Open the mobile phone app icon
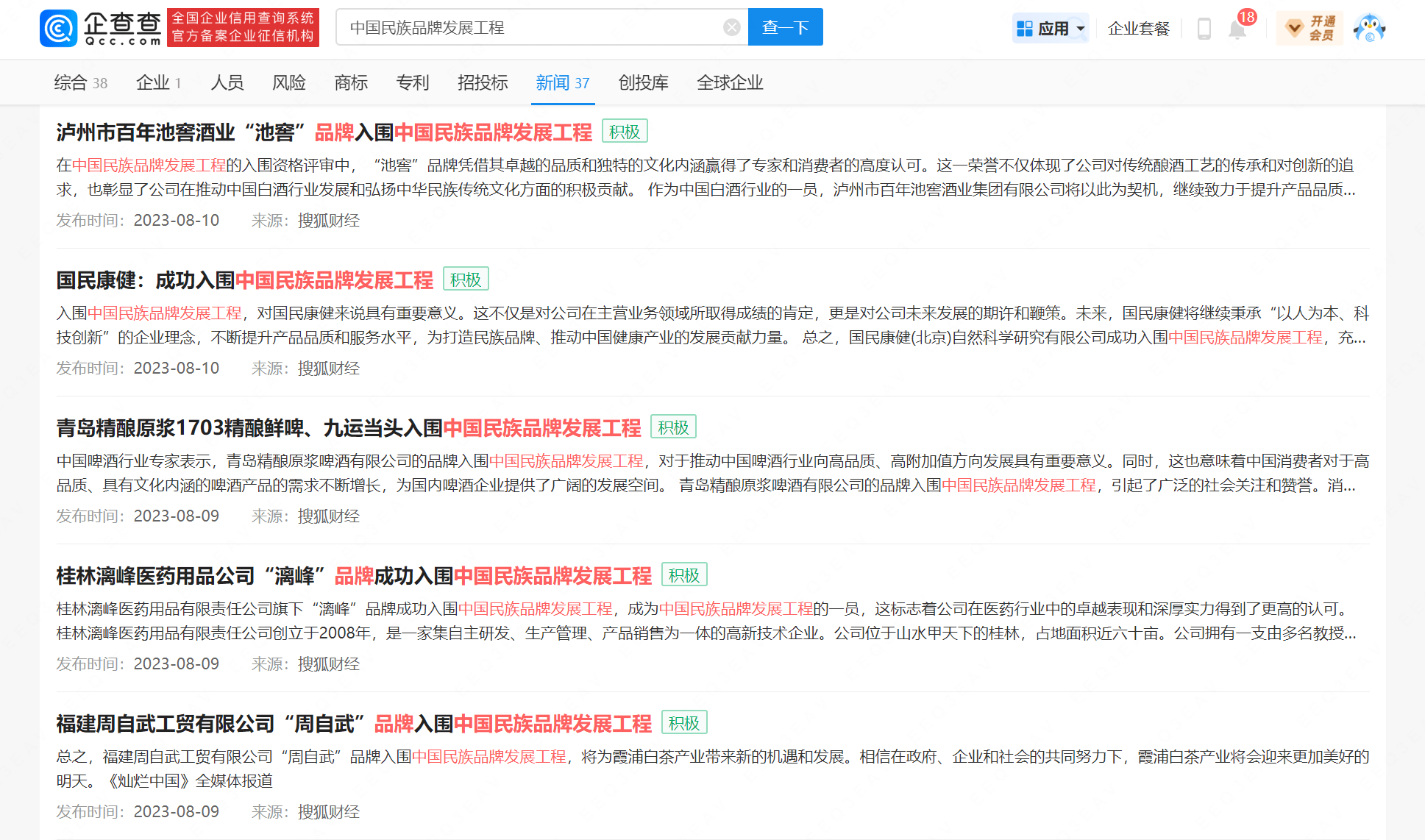 point(1204,29)
